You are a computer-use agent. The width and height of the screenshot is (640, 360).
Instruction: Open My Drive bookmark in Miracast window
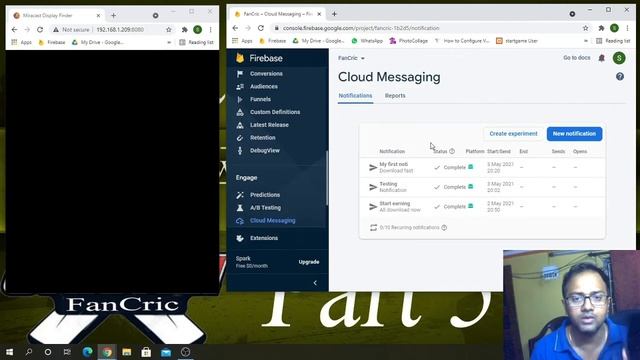click(x=98, y=42)
